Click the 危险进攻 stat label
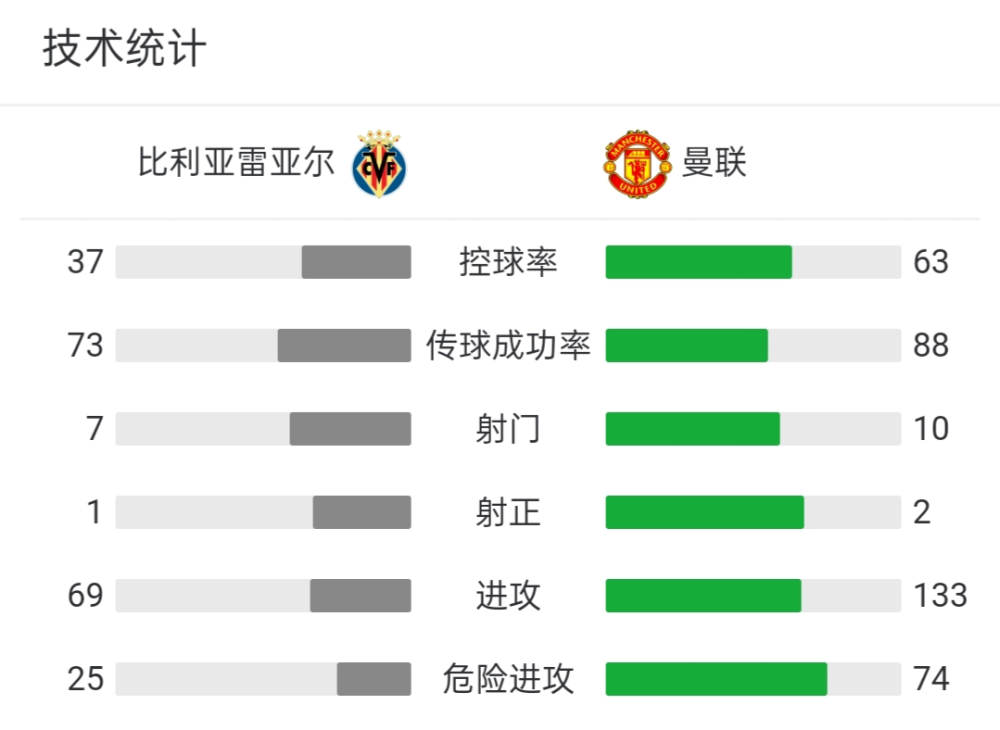Screen dimensions: 1000x730 point(508,679)
